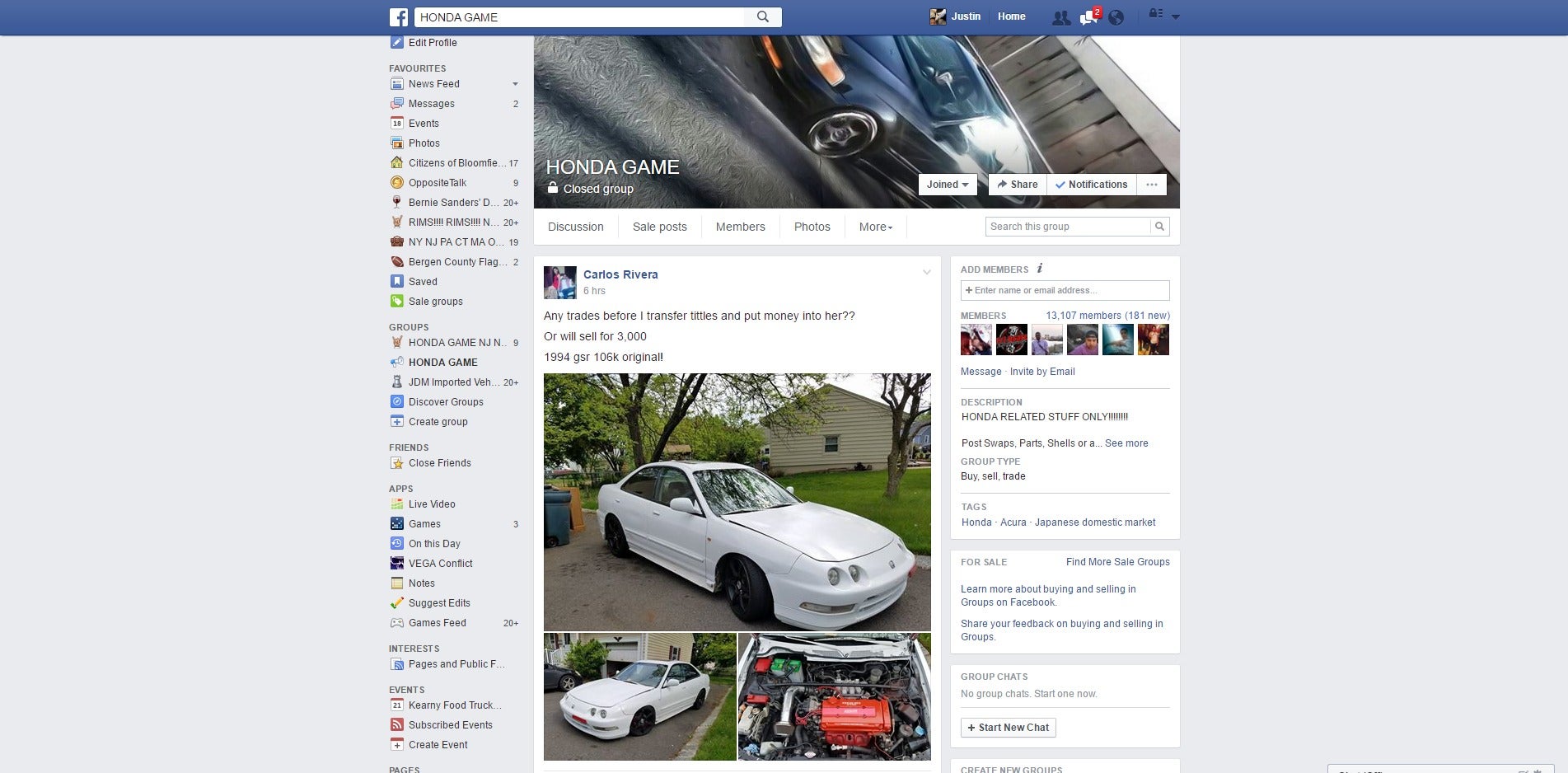Click the Share button on group cover
This screenshot has height=773, width=1568.
click(x=1018, y=185)
